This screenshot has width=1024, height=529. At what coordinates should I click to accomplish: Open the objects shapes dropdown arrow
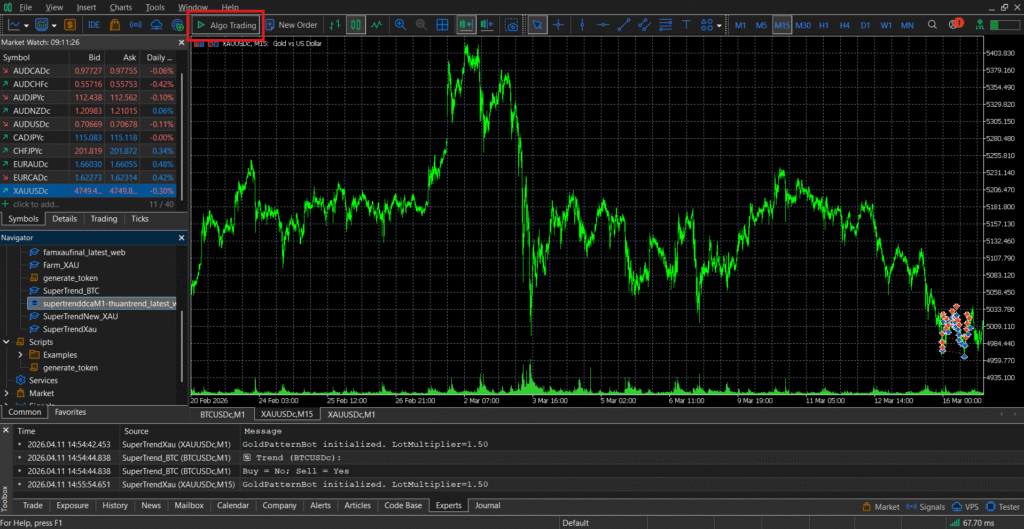tap(720, 25)
